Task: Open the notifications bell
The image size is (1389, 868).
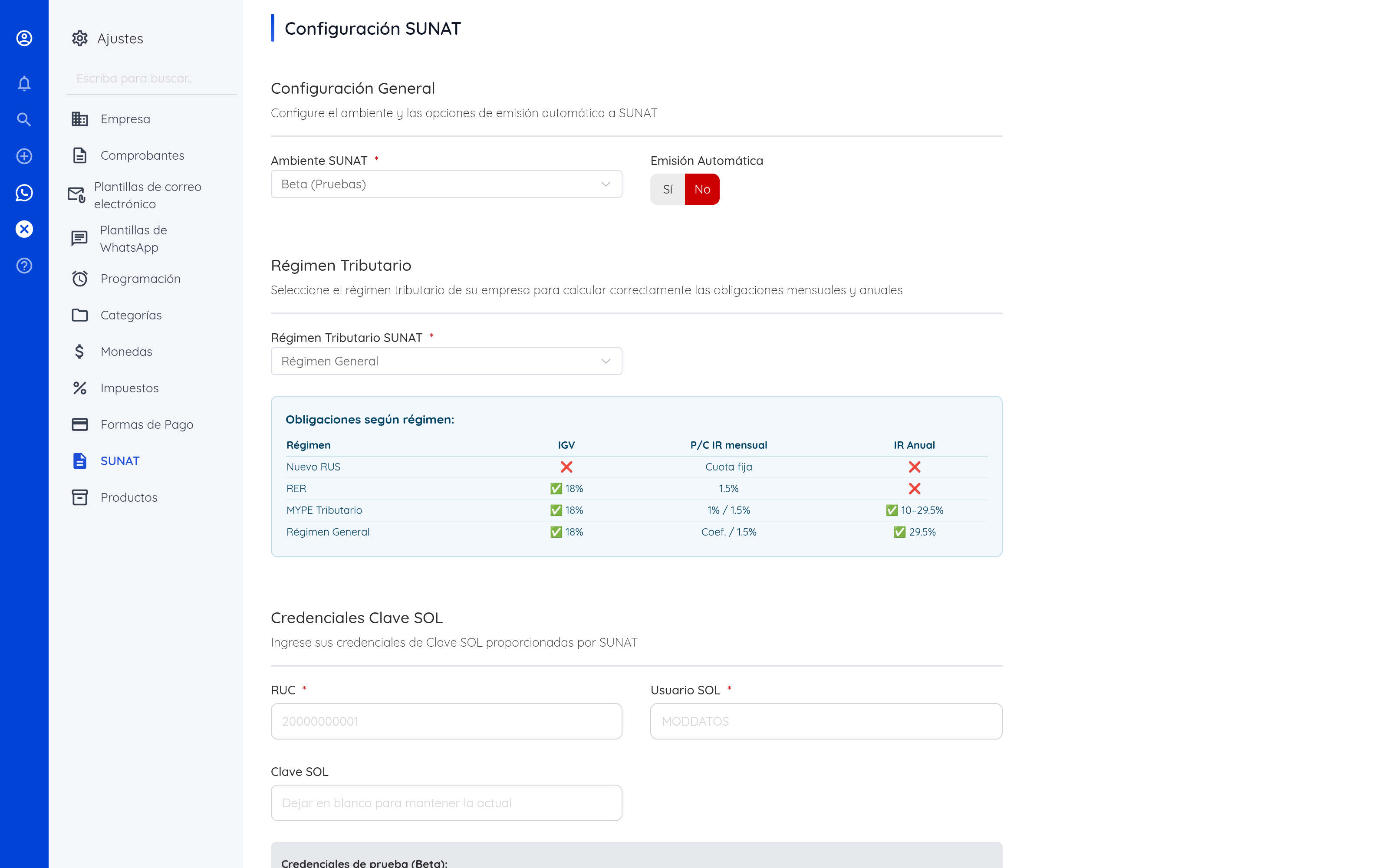Action: tap(24, 83)
